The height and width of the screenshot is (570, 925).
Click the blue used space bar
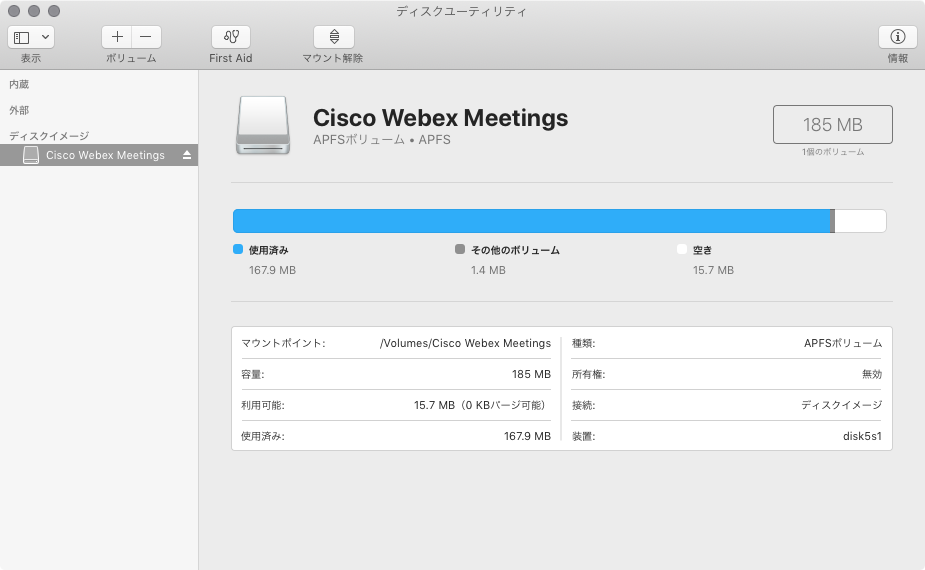530,221
